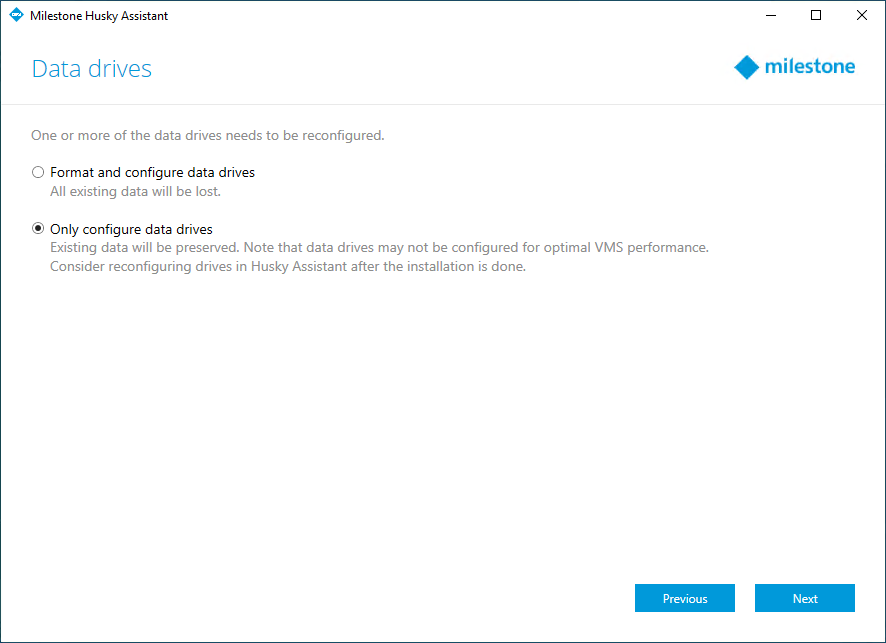886x643 pixels.
Task: Click the milestone brand wordmark
Action: tap(810, 67)
